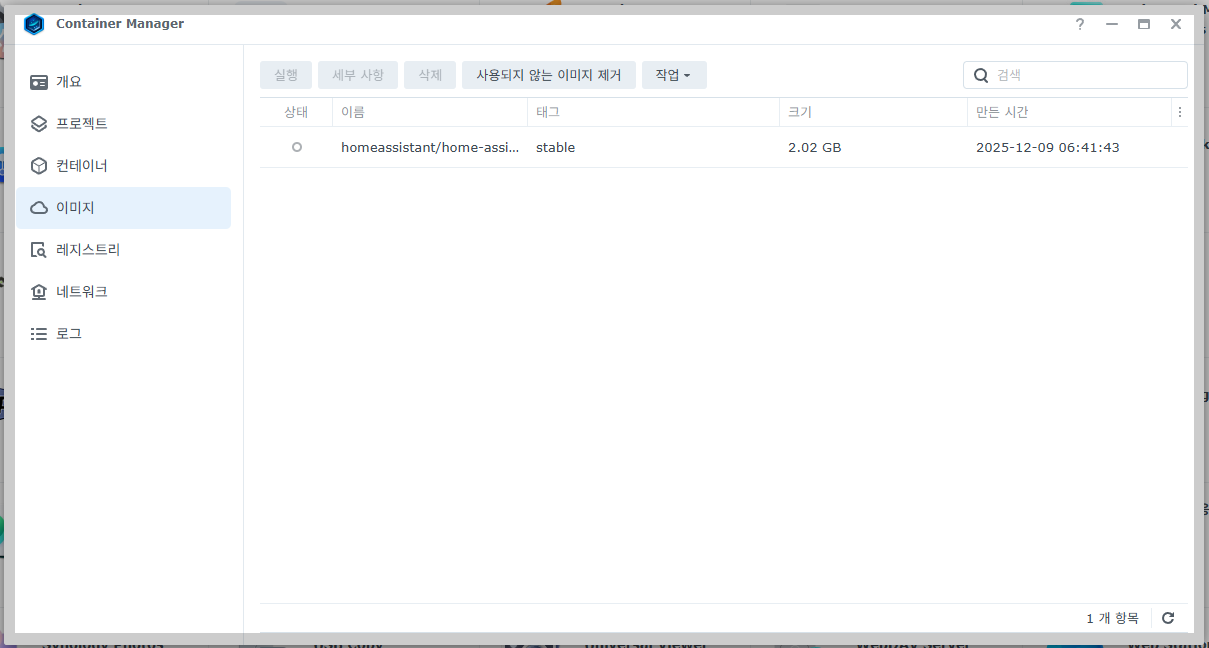Switch to the 컨테이너 section
The height and width of the screenshot is (648, 1209).
(x=124, y=166)
